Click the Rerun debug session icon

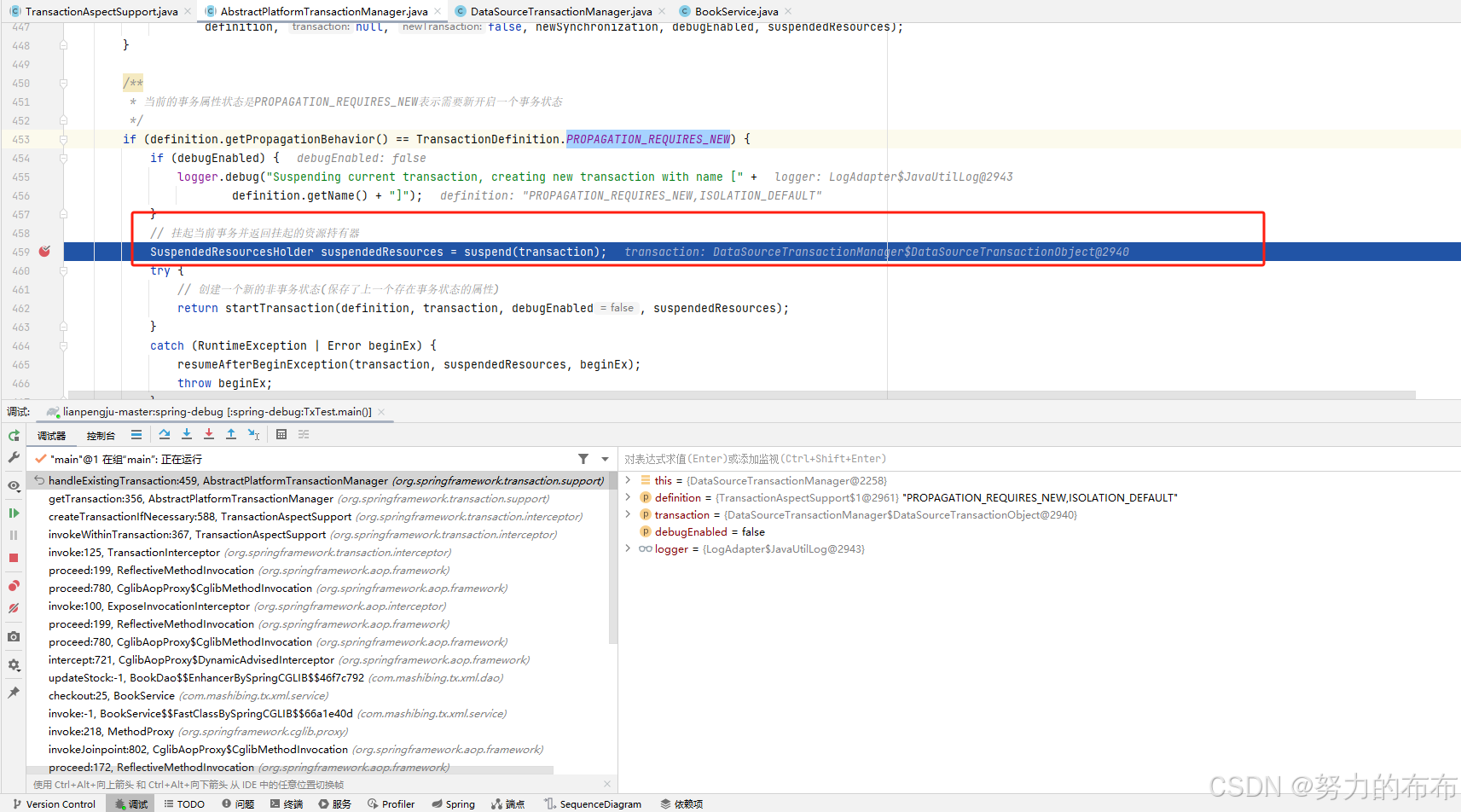click(x=14, y=435)
